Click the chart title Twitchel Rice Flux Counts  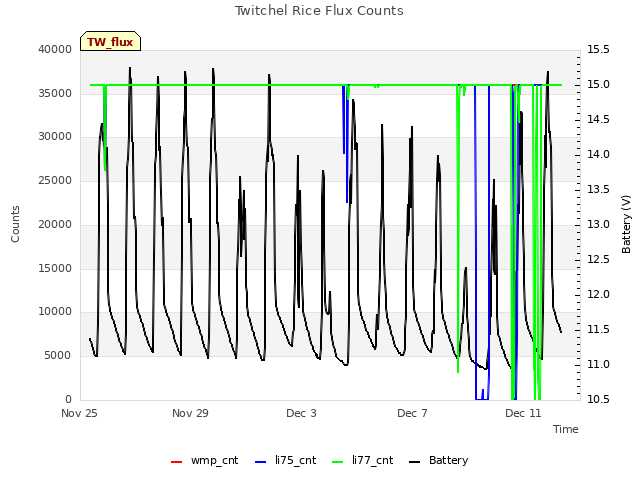pos(319,10)
